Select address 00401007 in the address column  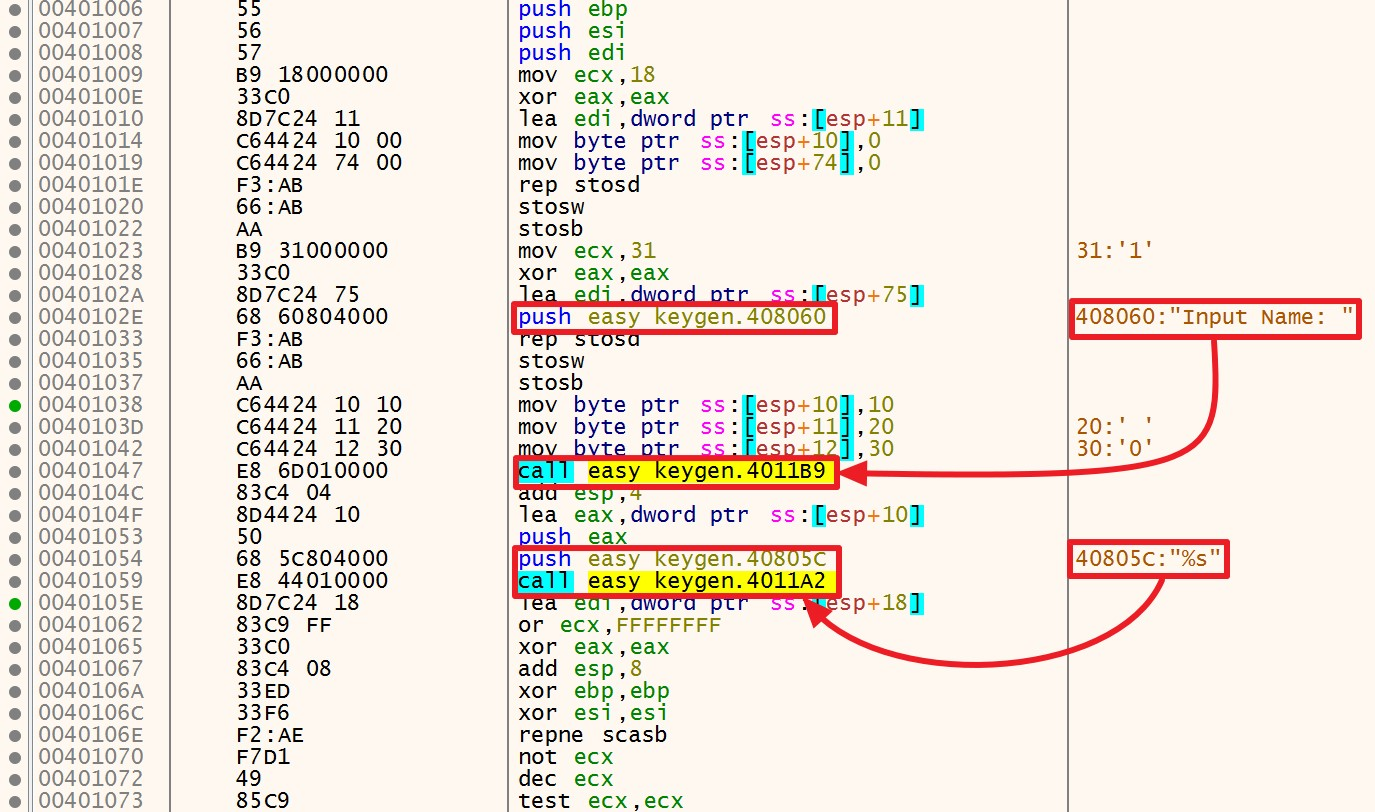90,31
